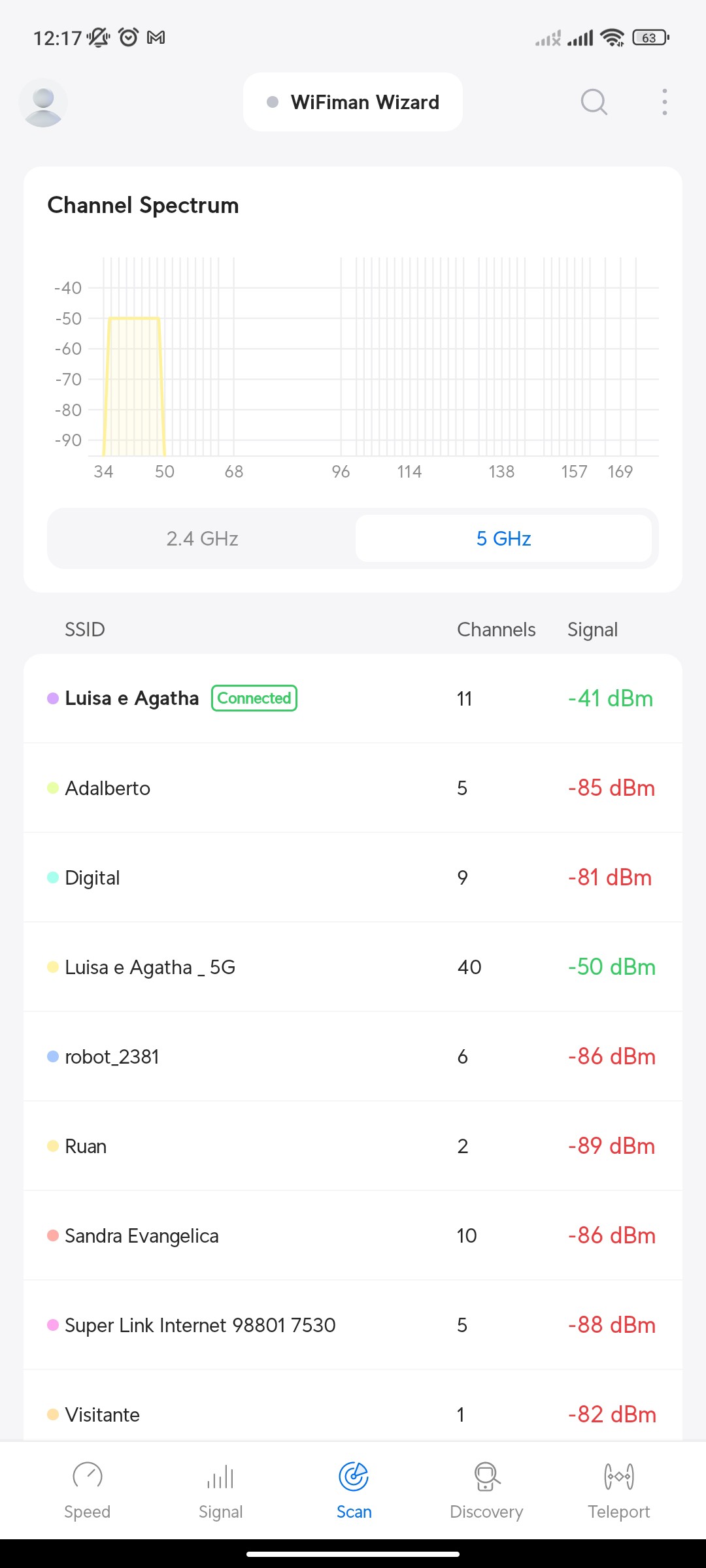Tap the profile avatar icon
This screenshot has width=706, height=1568.
43,103
